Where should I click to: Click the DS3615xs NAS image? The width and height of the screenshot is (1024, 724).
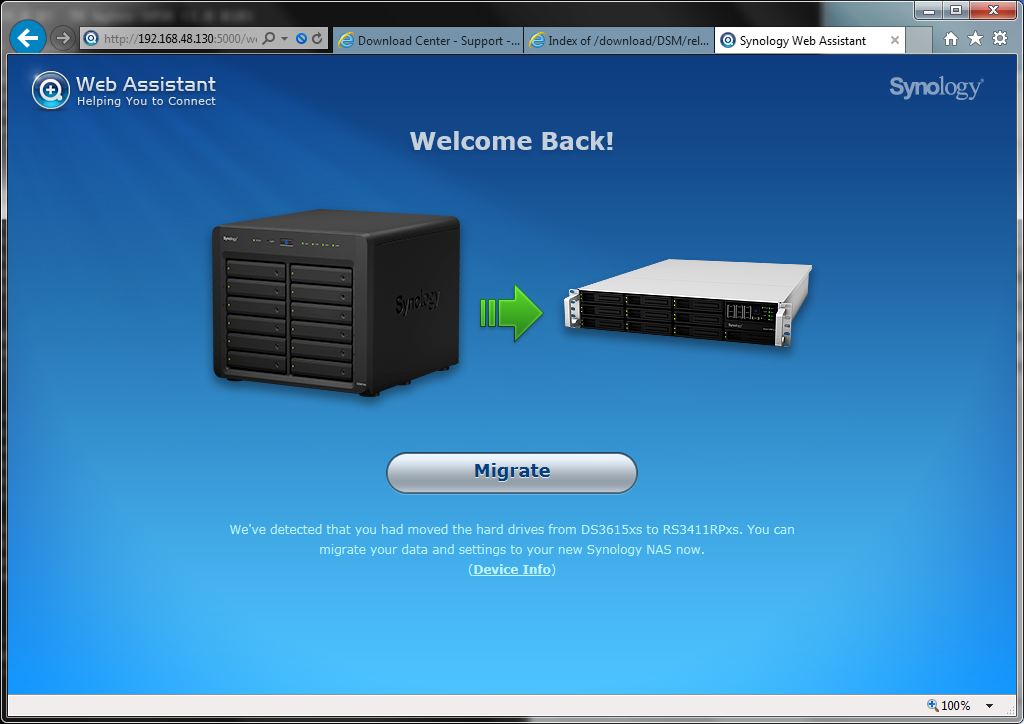tap(336, 304)
